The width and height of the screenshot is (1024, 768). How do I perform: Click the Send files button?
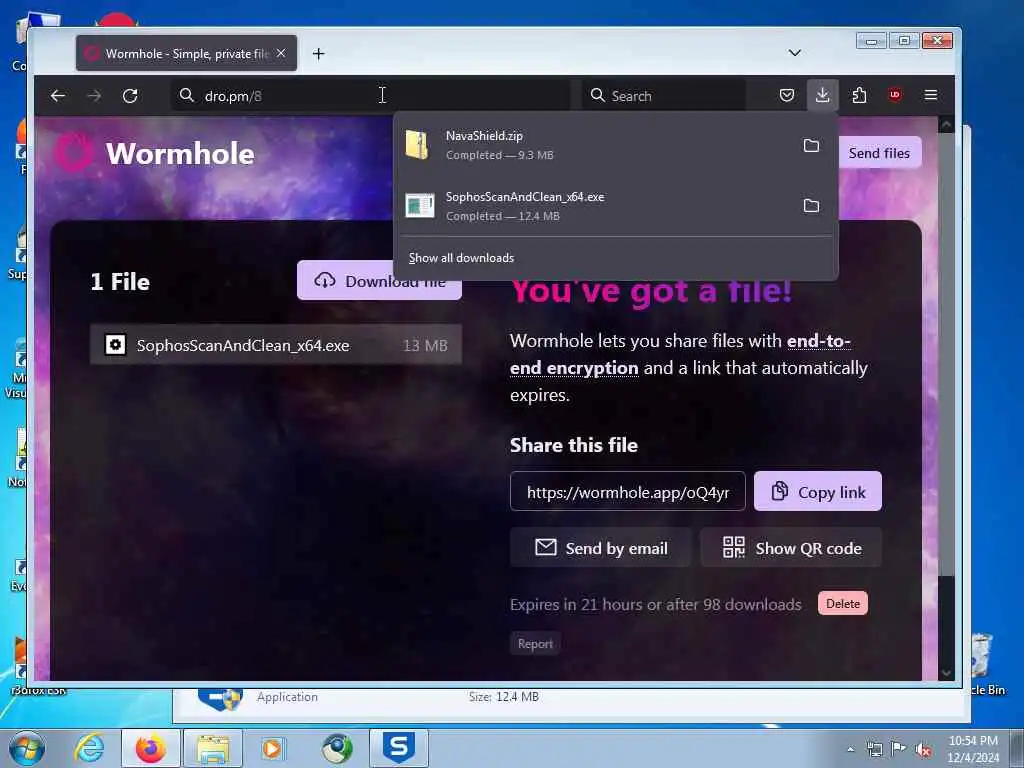[879, 153]
